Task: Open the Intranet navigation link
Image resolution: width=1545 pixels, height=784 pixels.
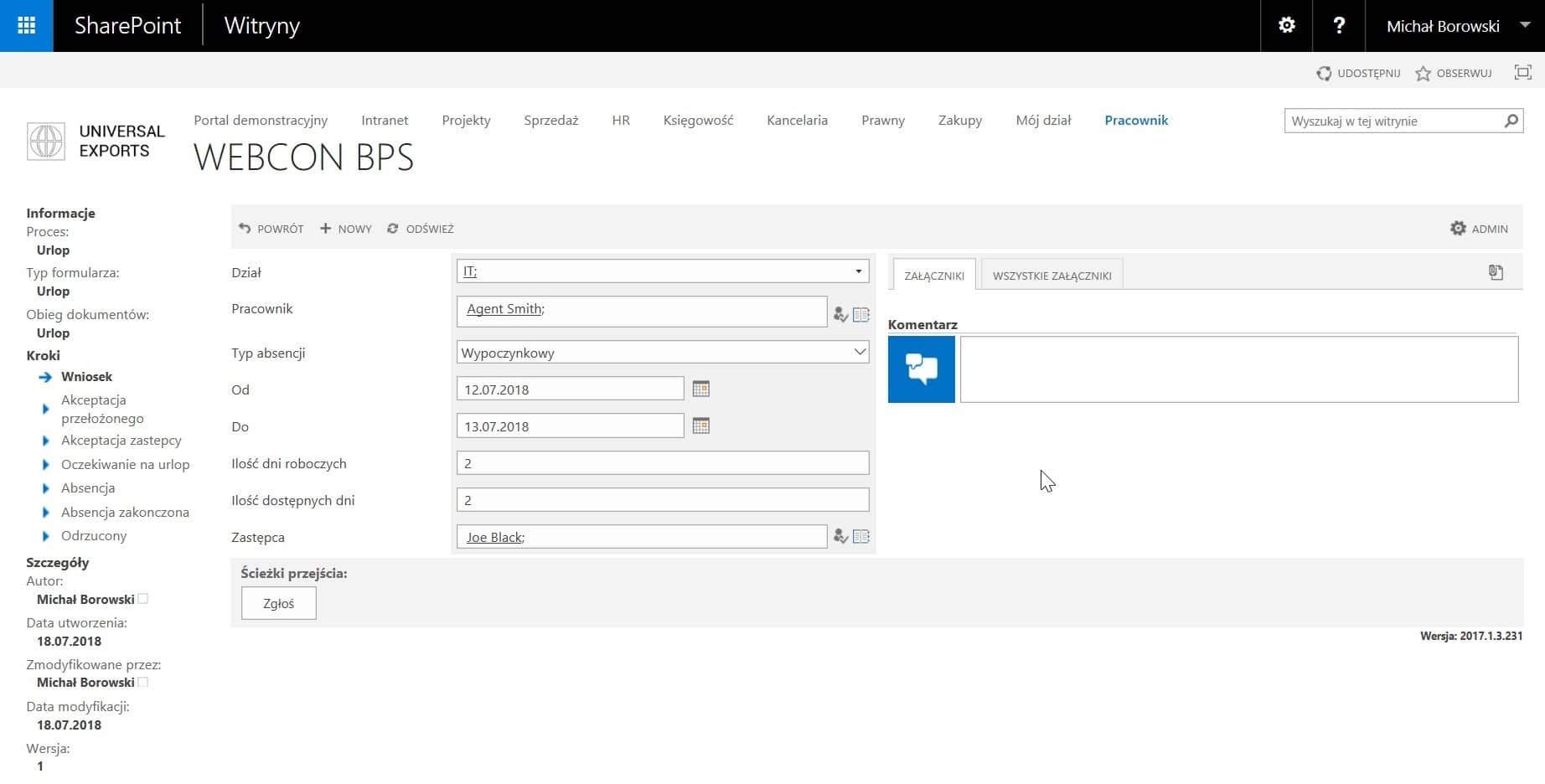Action: click(385, 120)
